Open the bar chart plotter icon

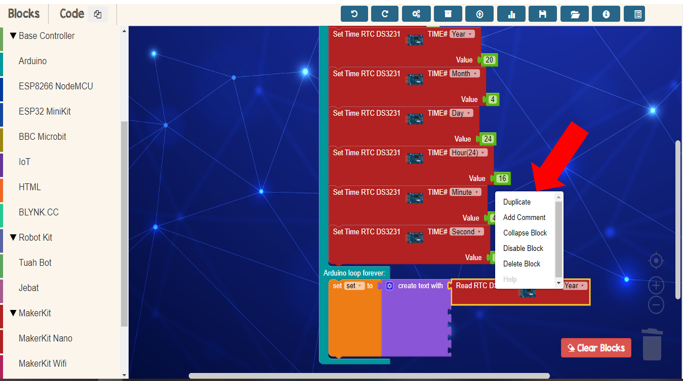pyautogui.click(x=511, y=14)
